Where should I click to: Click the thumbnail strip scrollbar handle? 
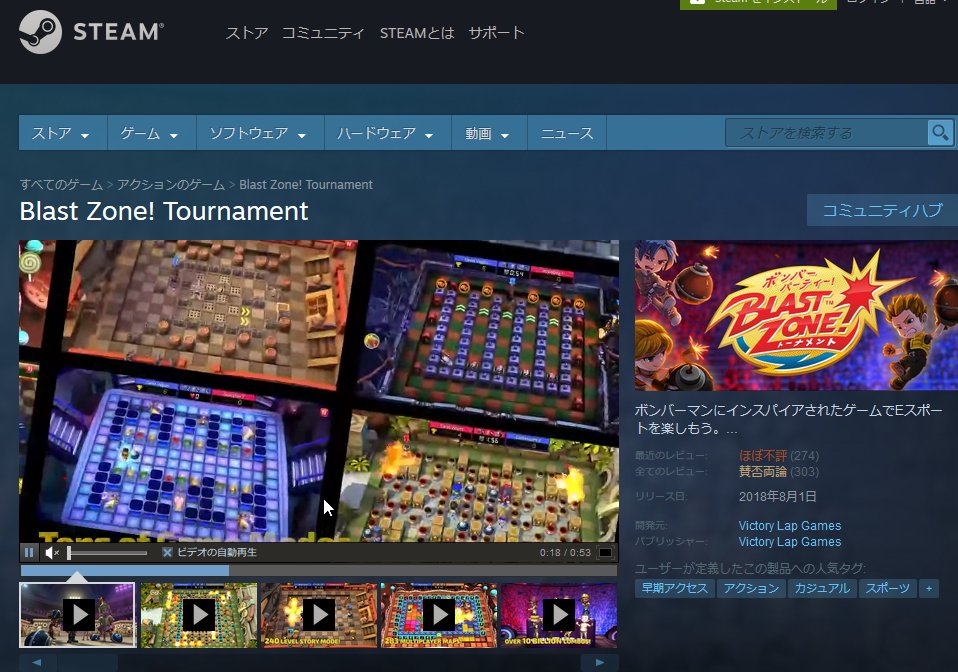[88, 663]
